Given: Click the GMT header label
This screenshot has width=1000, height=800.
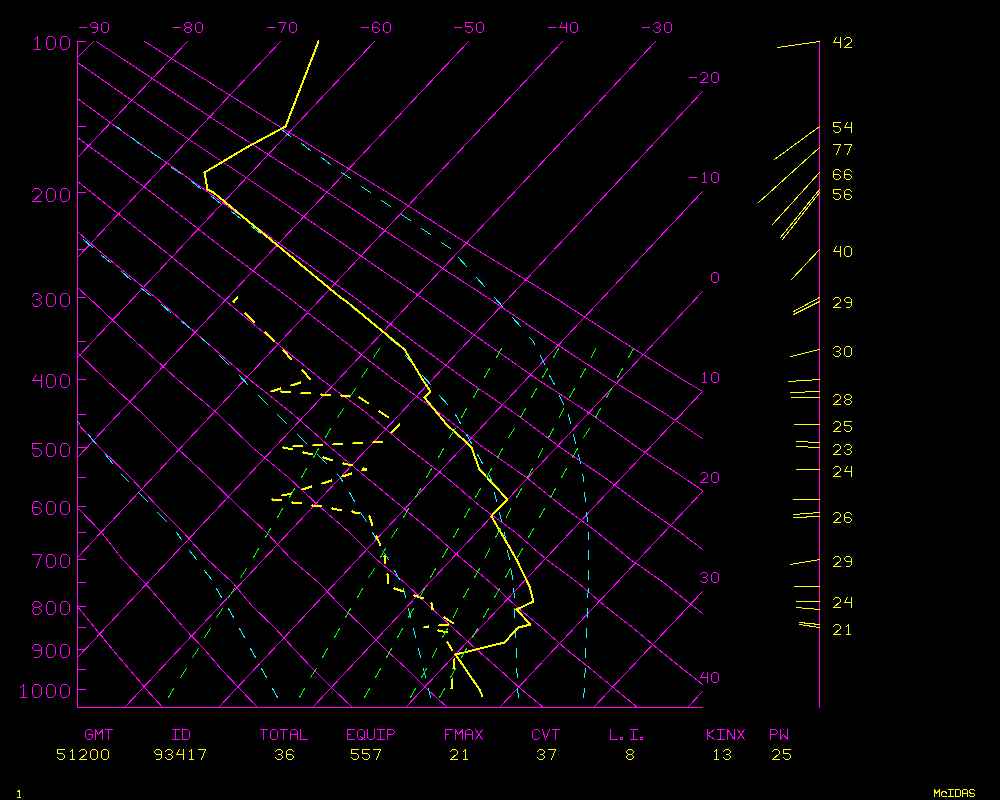Looking at the screenshot, I should (x=98, y=735).
